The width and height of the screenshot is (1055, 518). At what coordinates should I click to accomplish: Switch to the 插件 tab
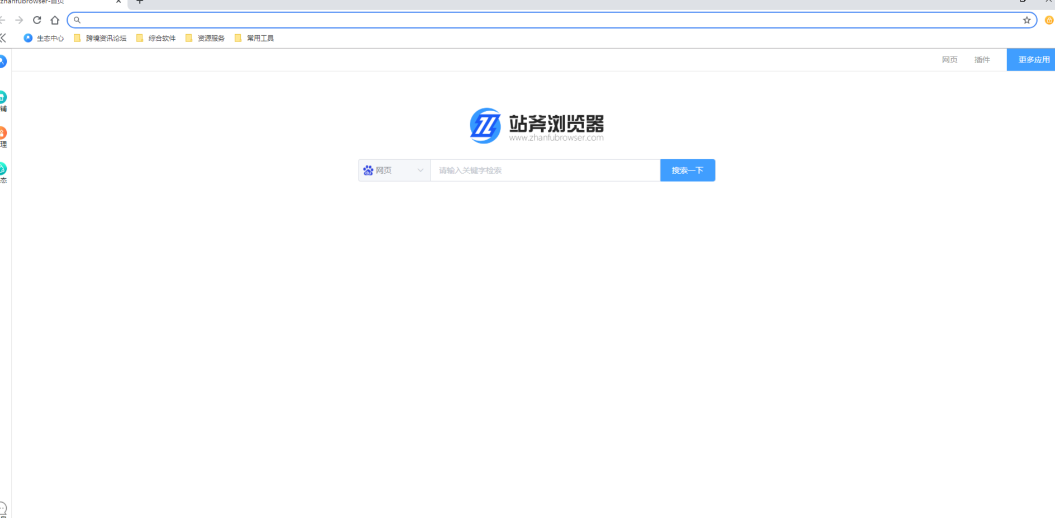click(982, 60)
